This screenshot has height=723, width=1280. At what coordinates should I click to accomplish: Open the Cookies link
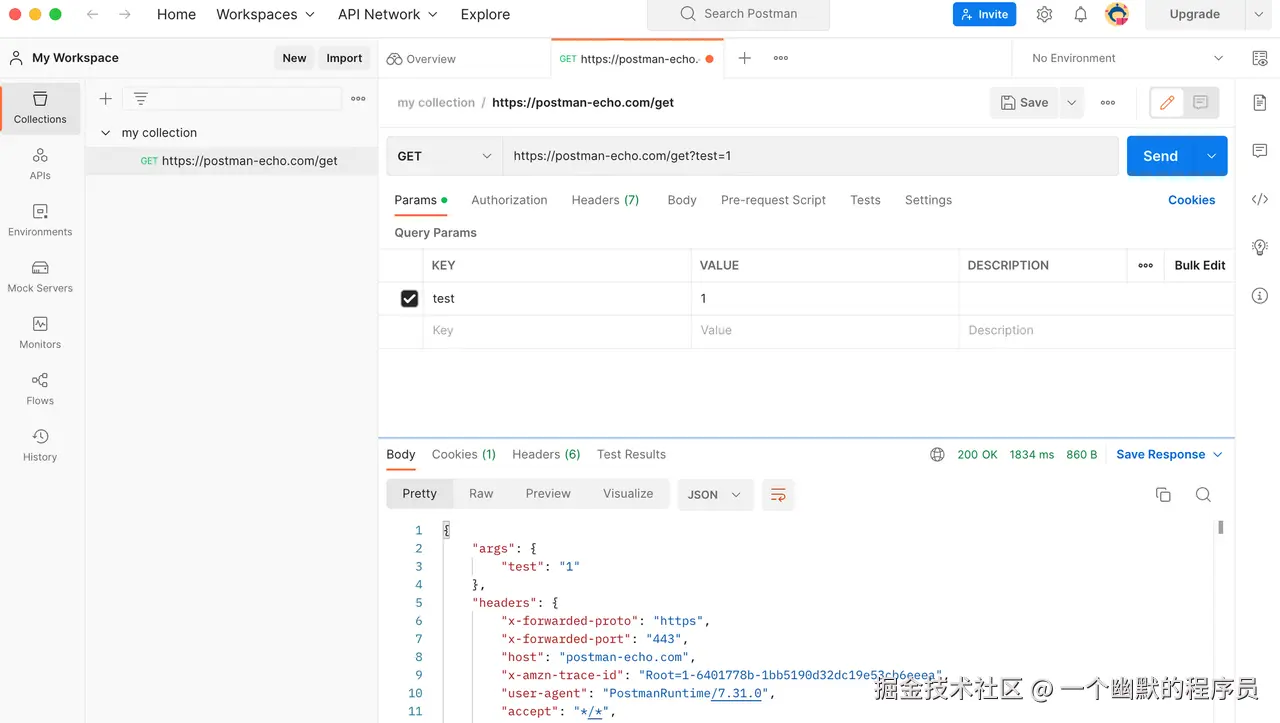coord(1191,200)
